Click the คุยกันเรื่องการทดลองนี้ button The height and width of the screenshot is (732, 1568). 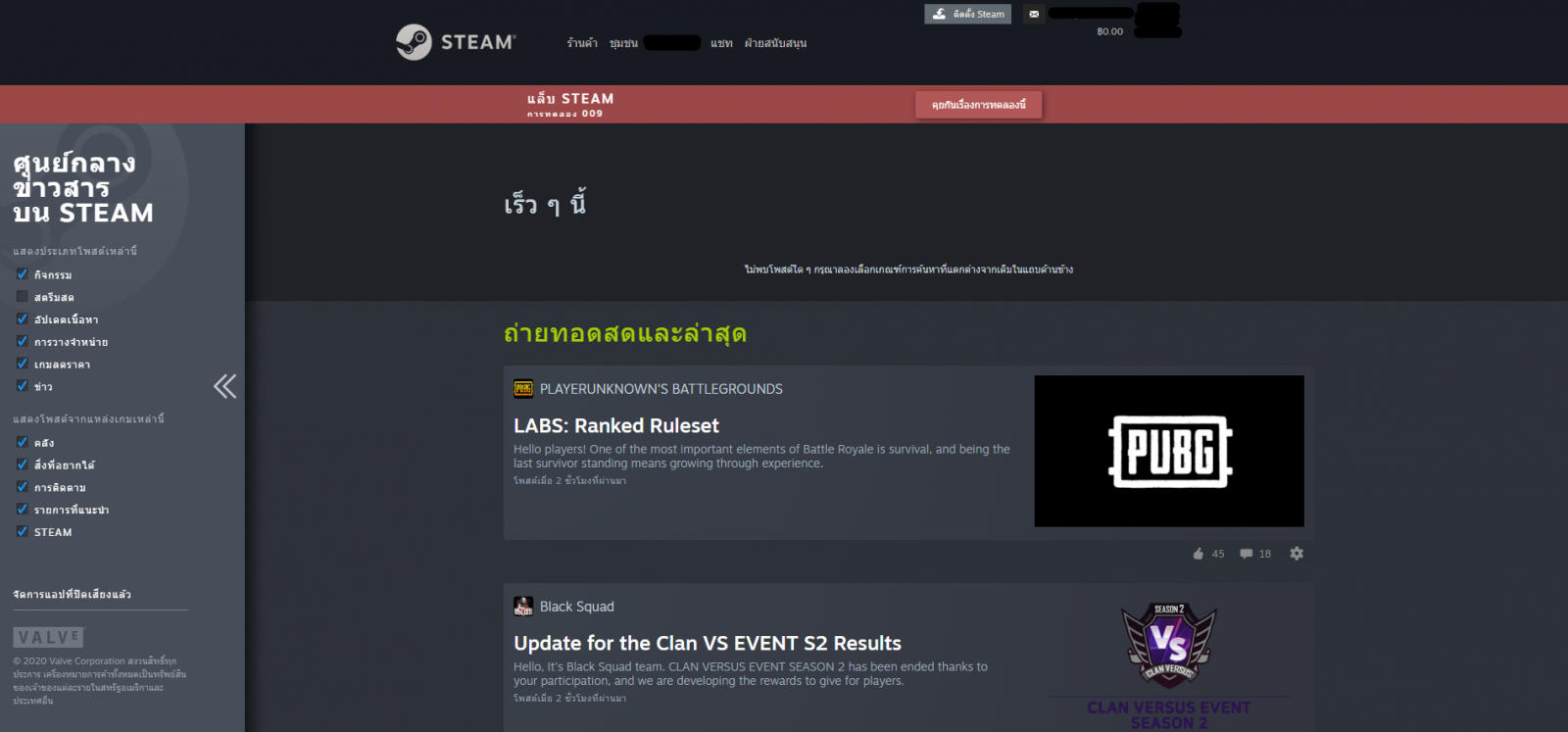coord(979,105)
